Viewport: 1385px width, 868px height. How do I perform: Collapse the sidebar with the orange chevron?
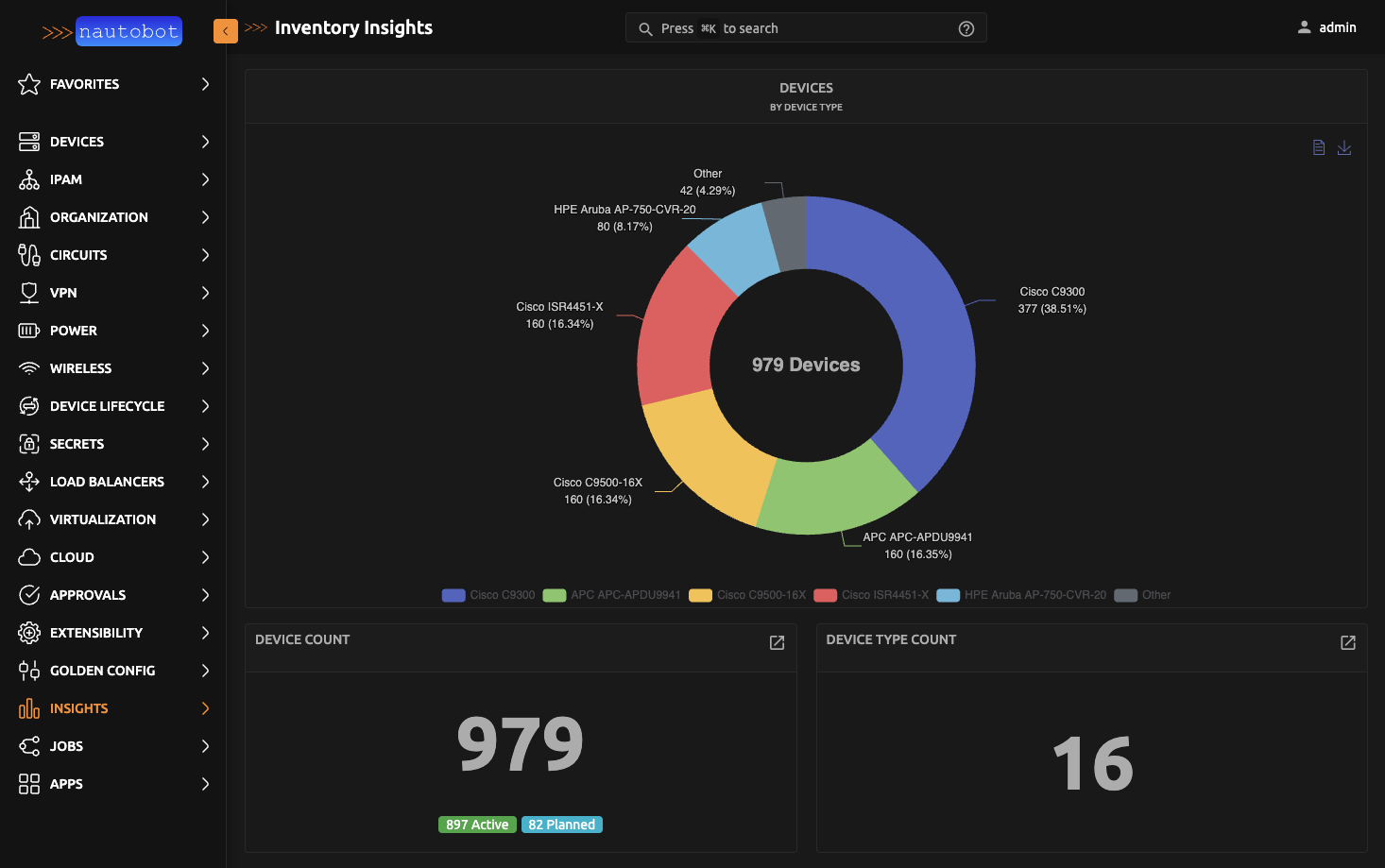[225, 30]
